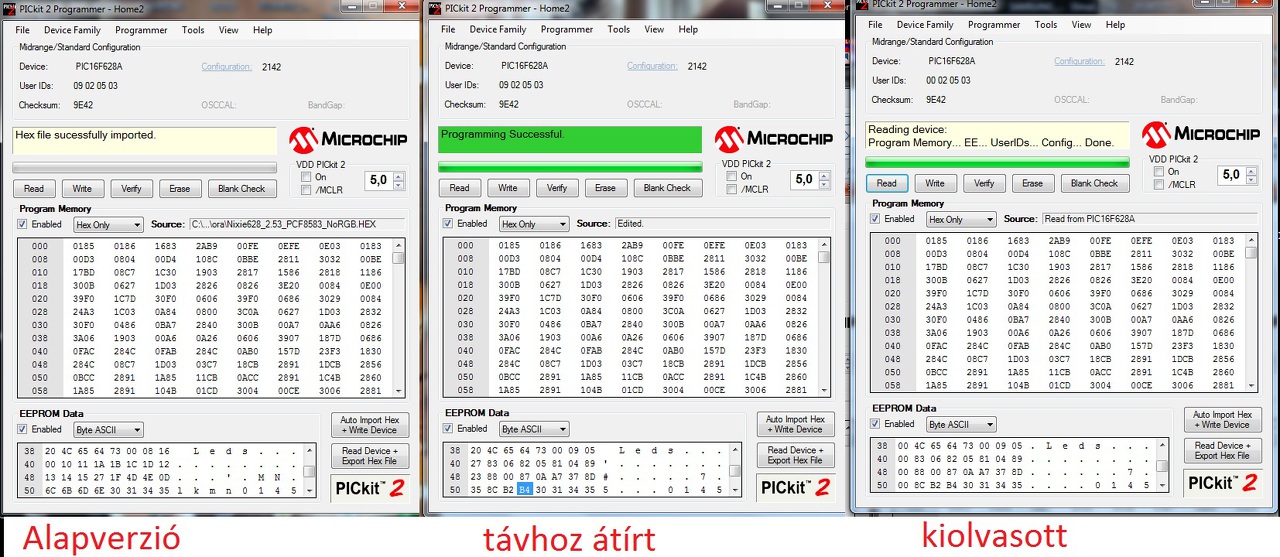Image resolution: width=1280 pixels, height=557 pixels.
Task: Toggle VDD On checkbox in Reading device window
Action: [1159, 171]
